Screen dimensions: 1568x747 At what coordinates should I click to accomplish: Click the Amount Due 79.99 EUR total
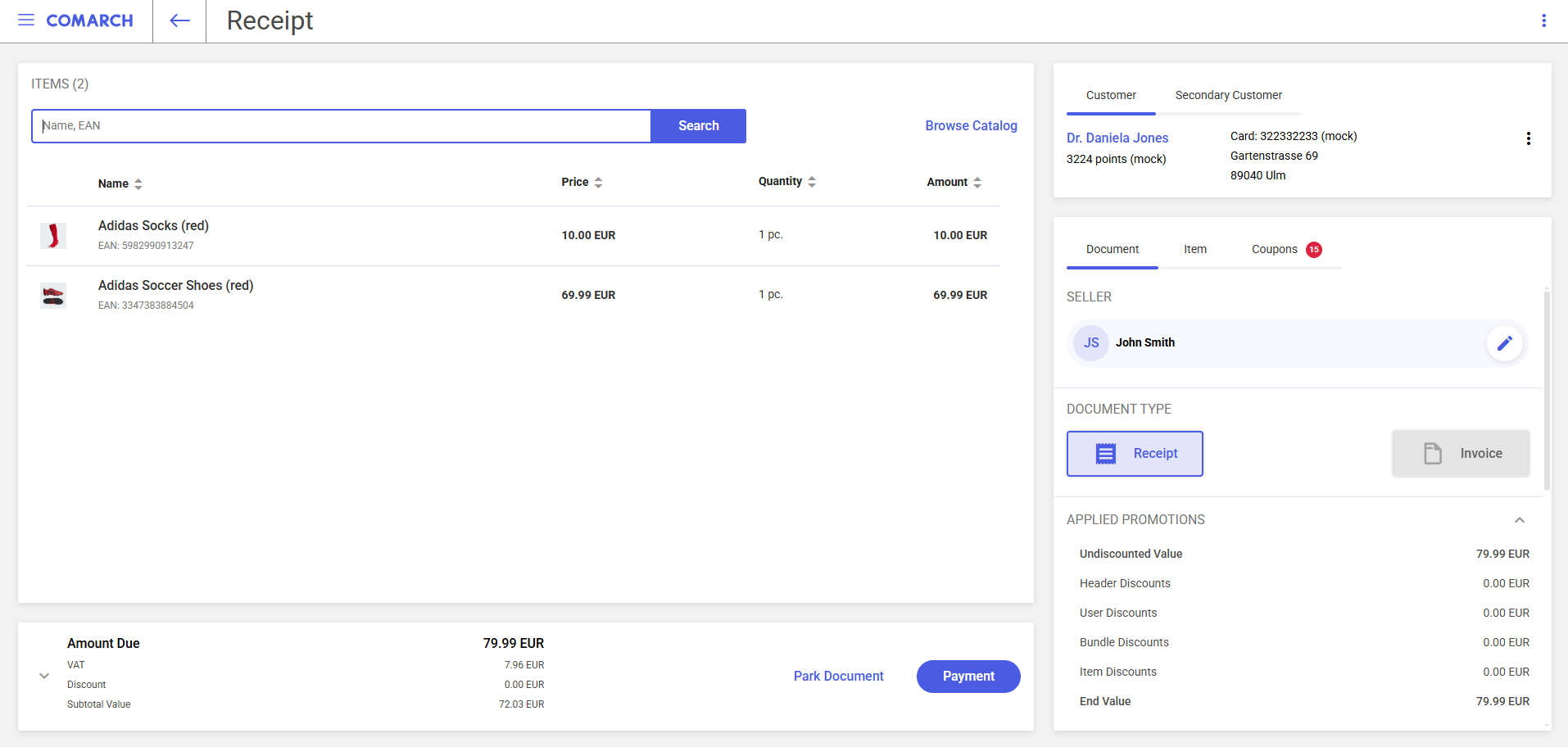pyautogui.click(x=514, y=644)
